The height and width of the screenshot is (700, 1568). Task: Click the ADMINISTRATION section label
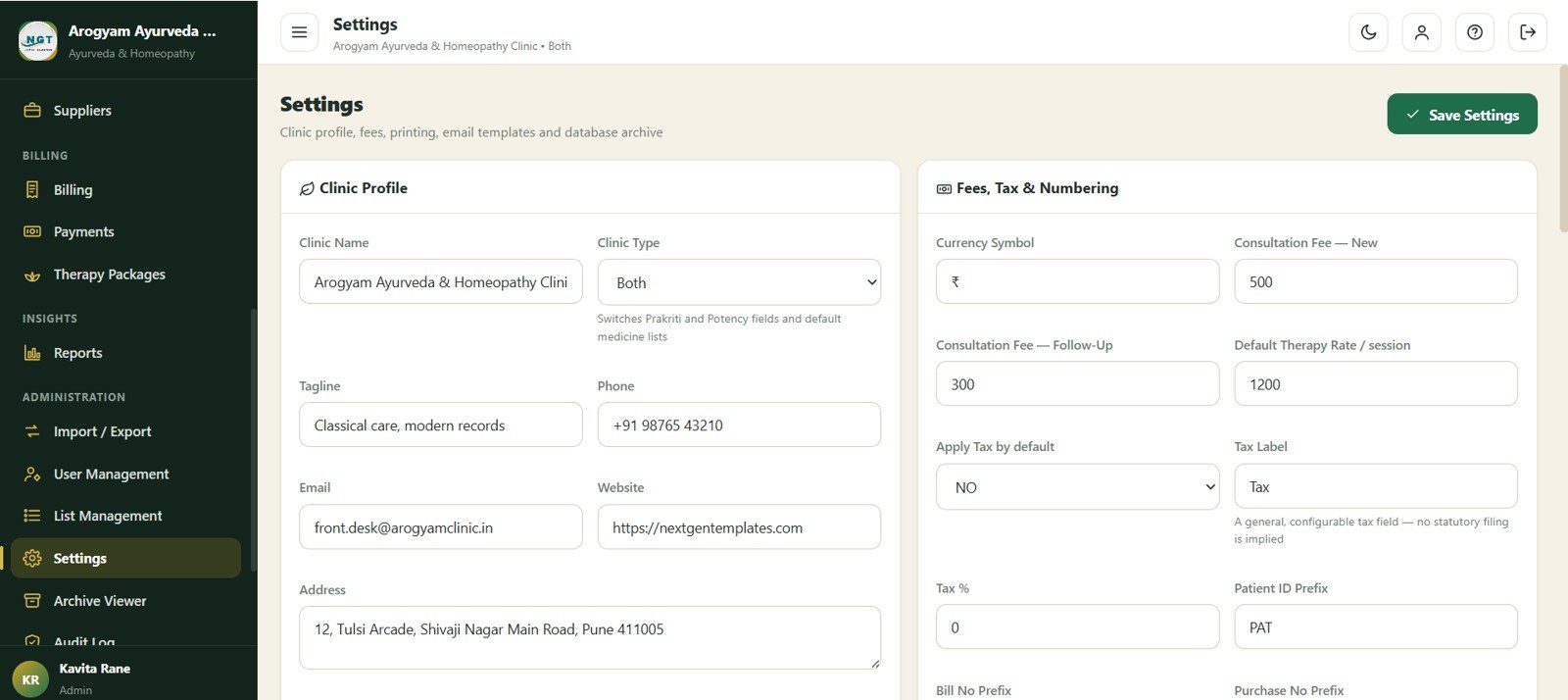point(73,397)
